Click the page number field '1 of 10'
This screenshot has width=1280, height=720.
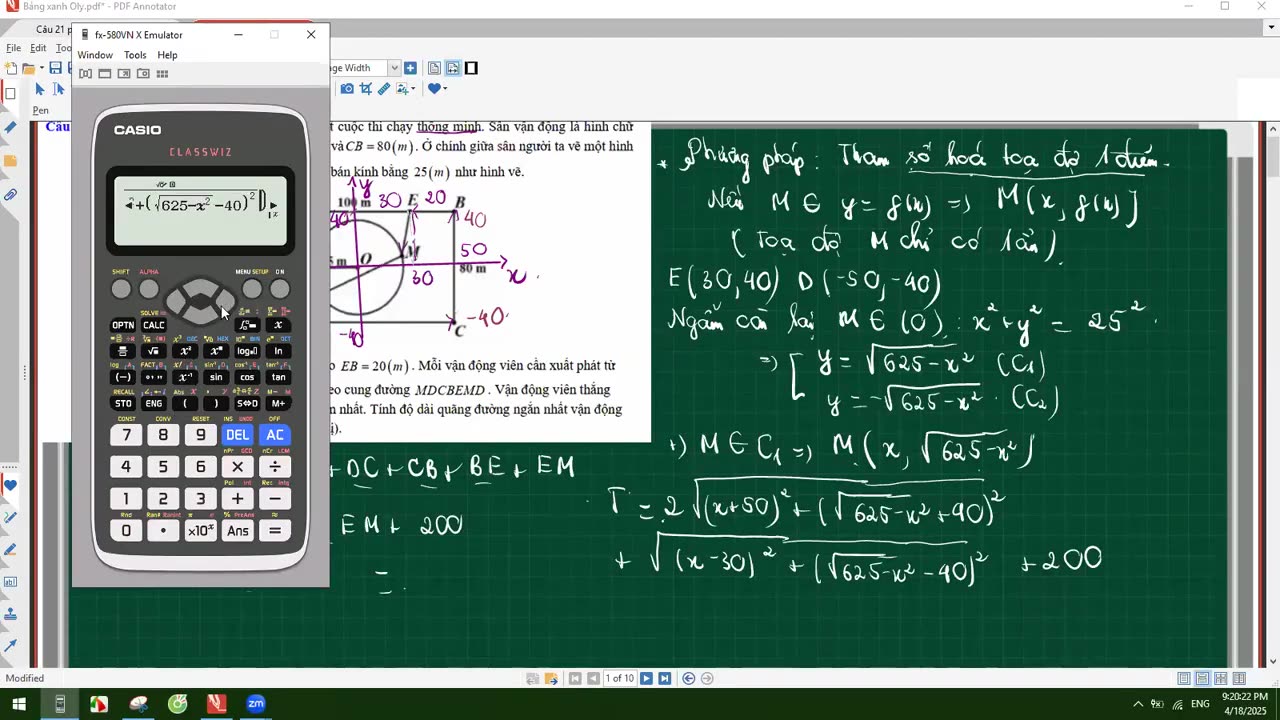click(x=620, y=678)
